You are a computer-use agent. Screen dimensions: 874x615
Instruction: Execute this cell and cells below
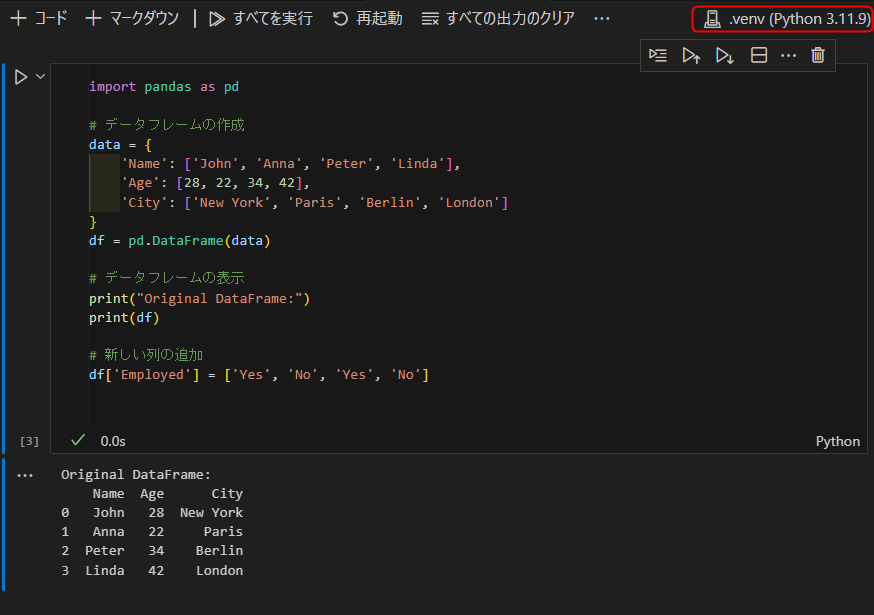coord(725,55)
